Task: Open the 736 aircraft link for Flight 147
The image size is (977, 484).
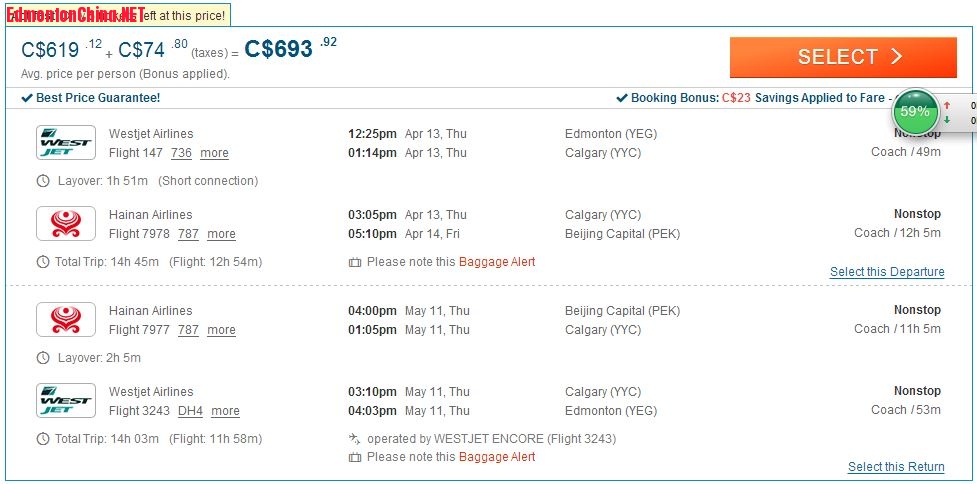Action: click(x=181, y=153)
